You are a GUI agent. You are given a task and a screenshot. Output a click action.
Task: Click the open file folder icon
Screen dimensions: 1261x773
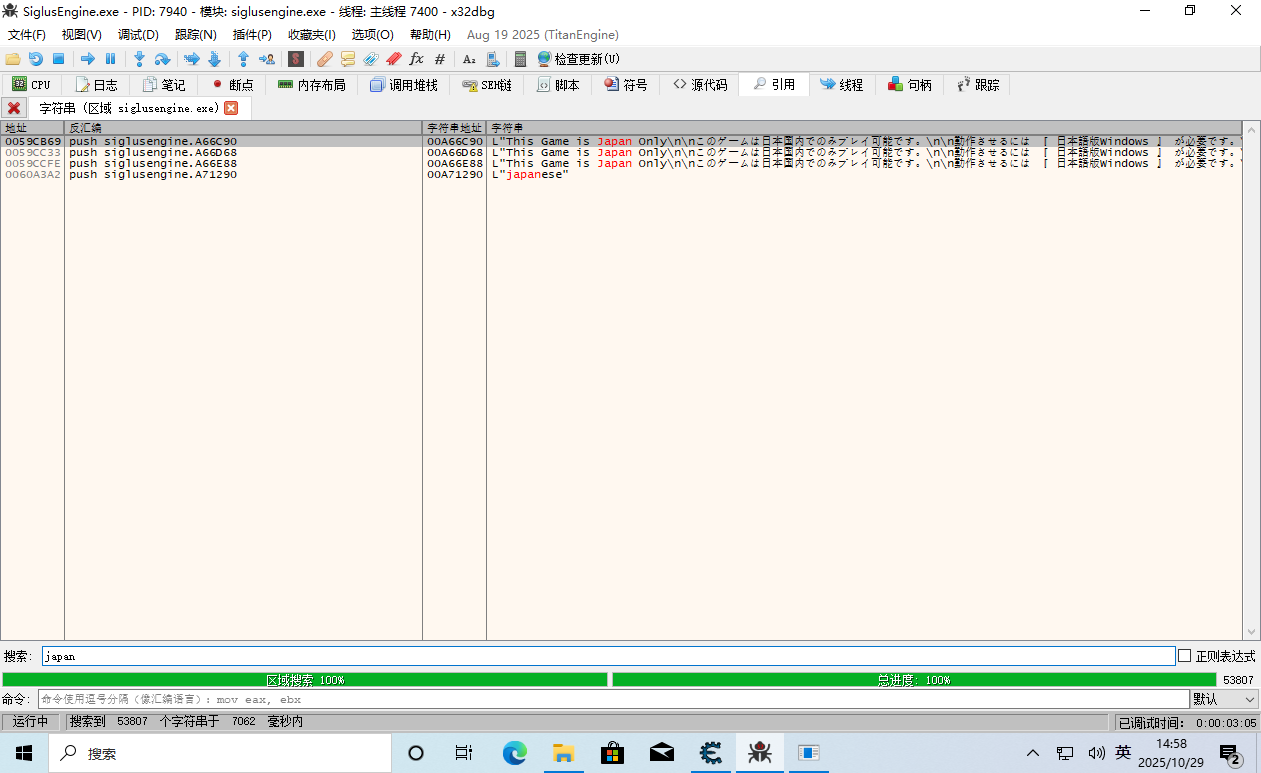tap(13, 59)
